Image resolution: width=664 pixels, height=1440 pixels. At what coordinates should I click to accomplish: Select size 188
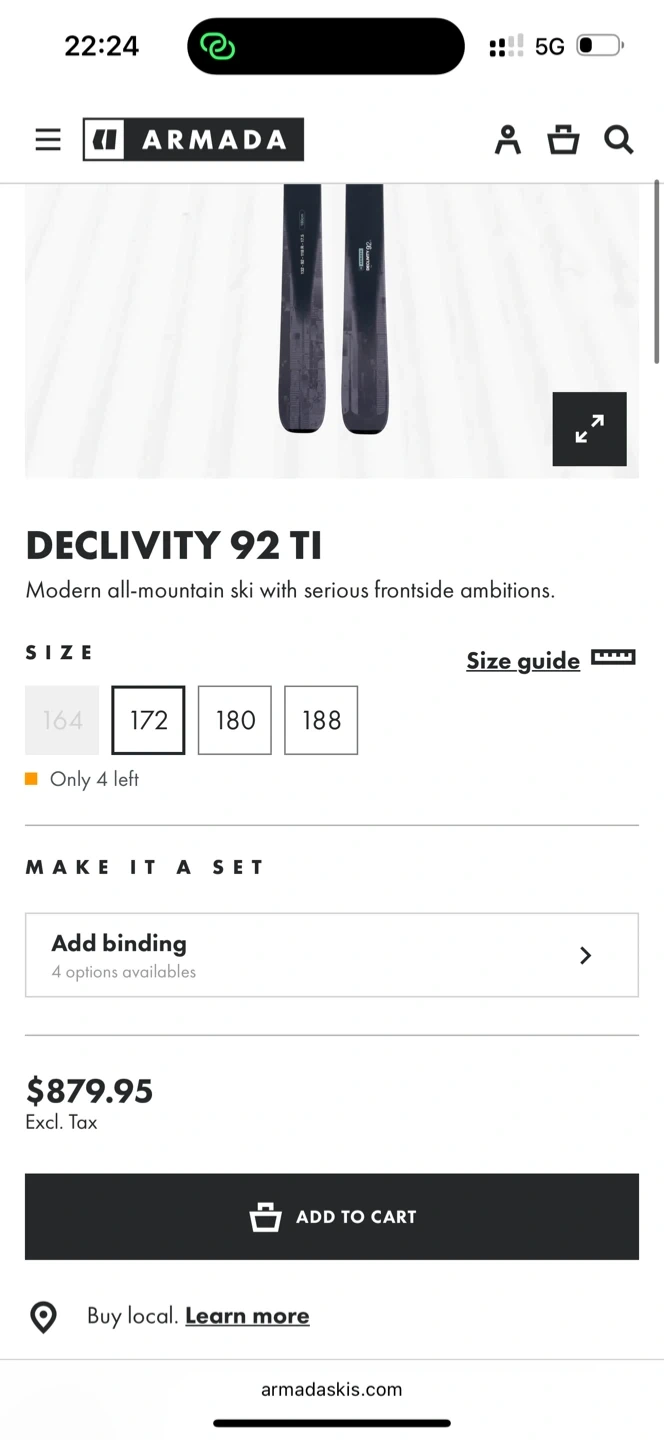pos(321,720)
